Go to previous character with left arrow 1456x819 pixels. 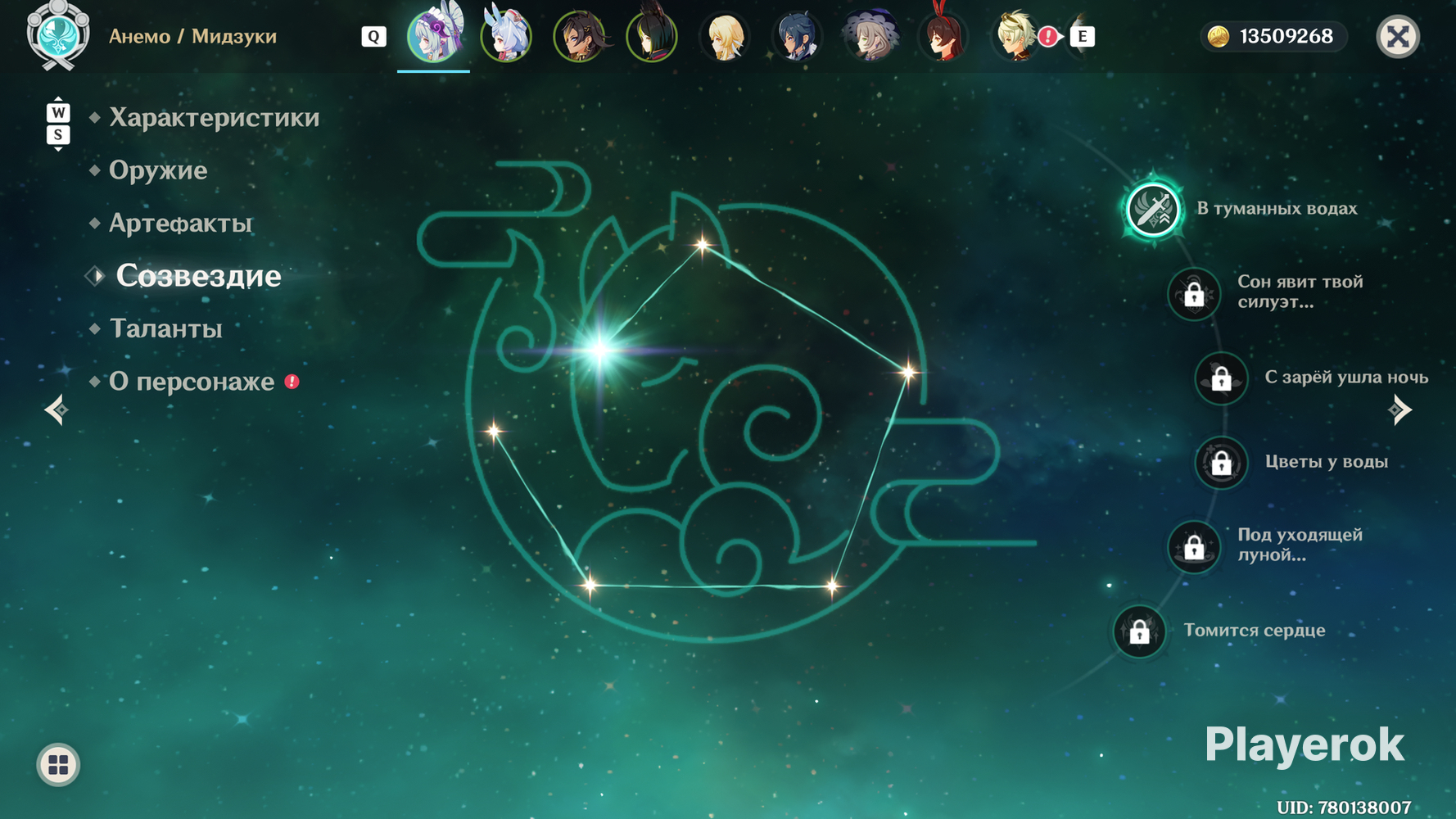click(x=57, y=409)
